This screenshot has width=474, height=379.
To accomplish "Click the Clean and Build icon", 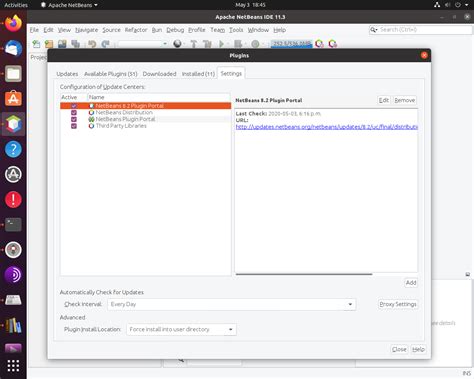I will click(207, 44).
